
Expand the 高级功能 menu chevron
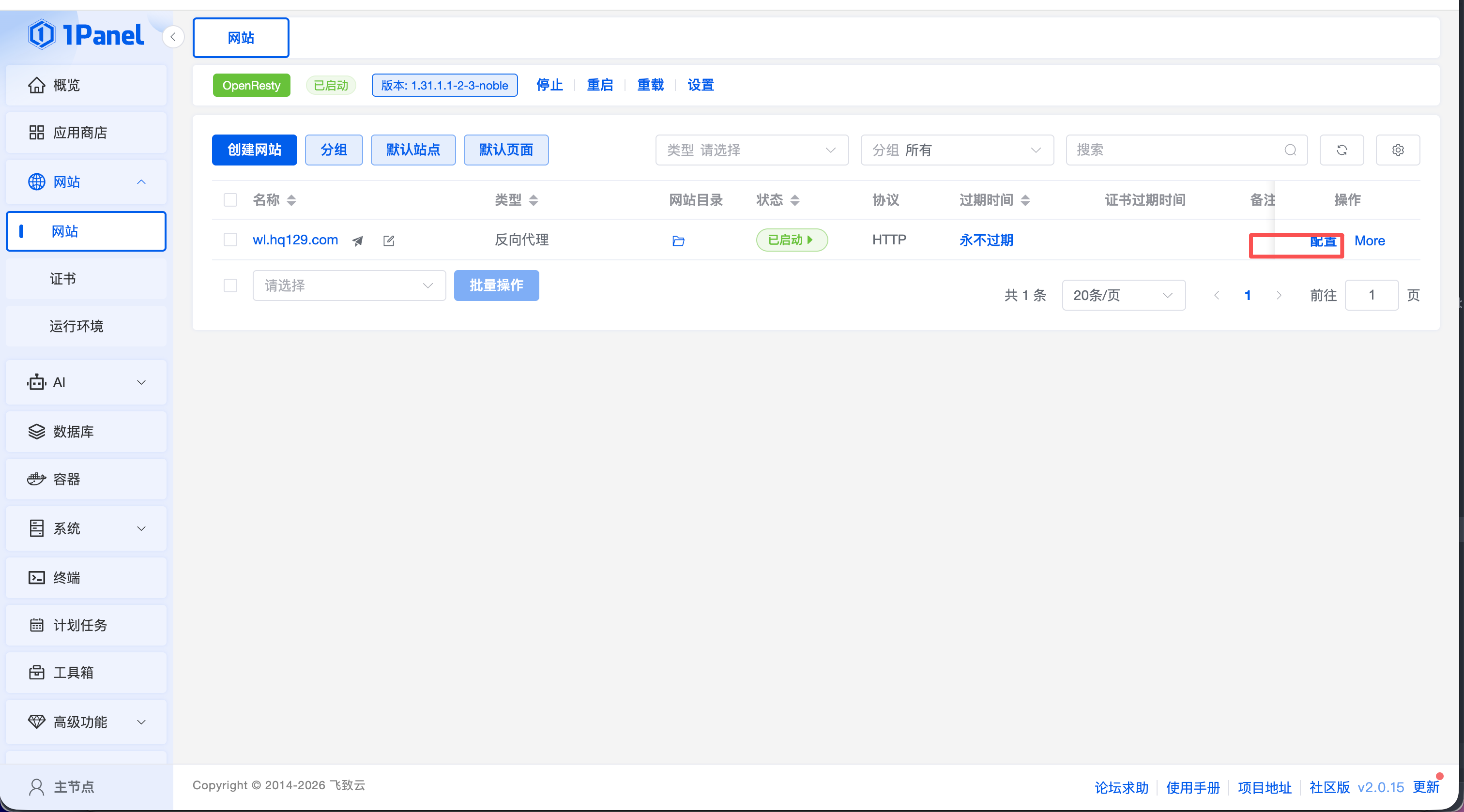coord(141,722)
